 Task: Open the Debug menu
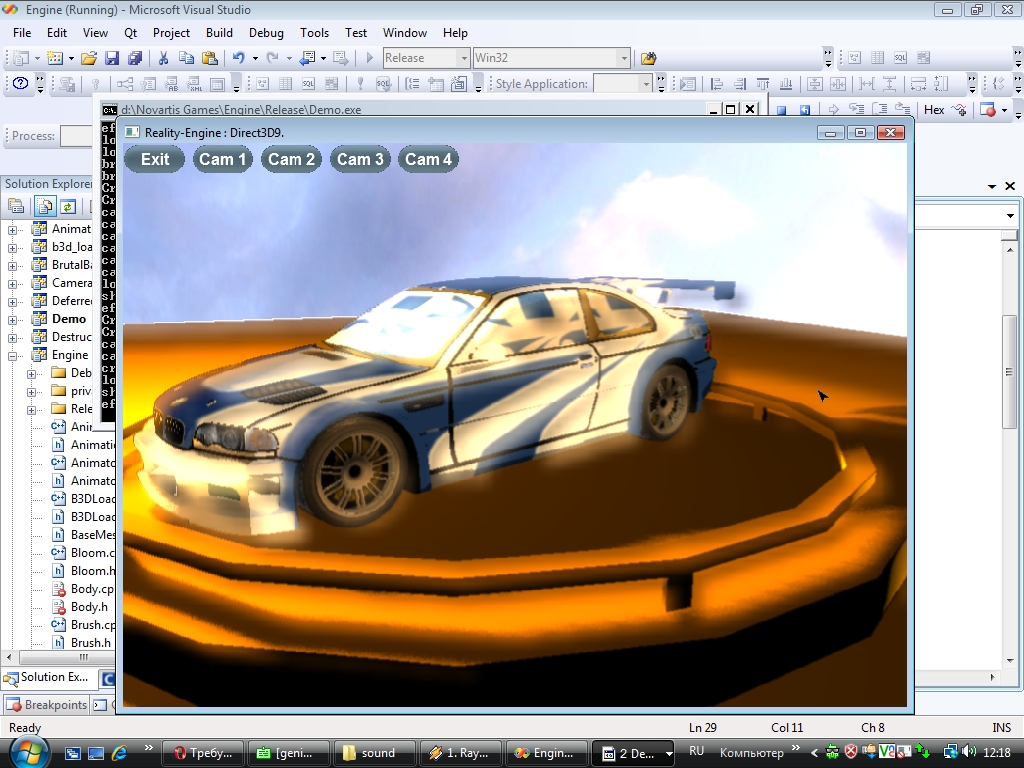pyautogui.click(x=266, y=33)
